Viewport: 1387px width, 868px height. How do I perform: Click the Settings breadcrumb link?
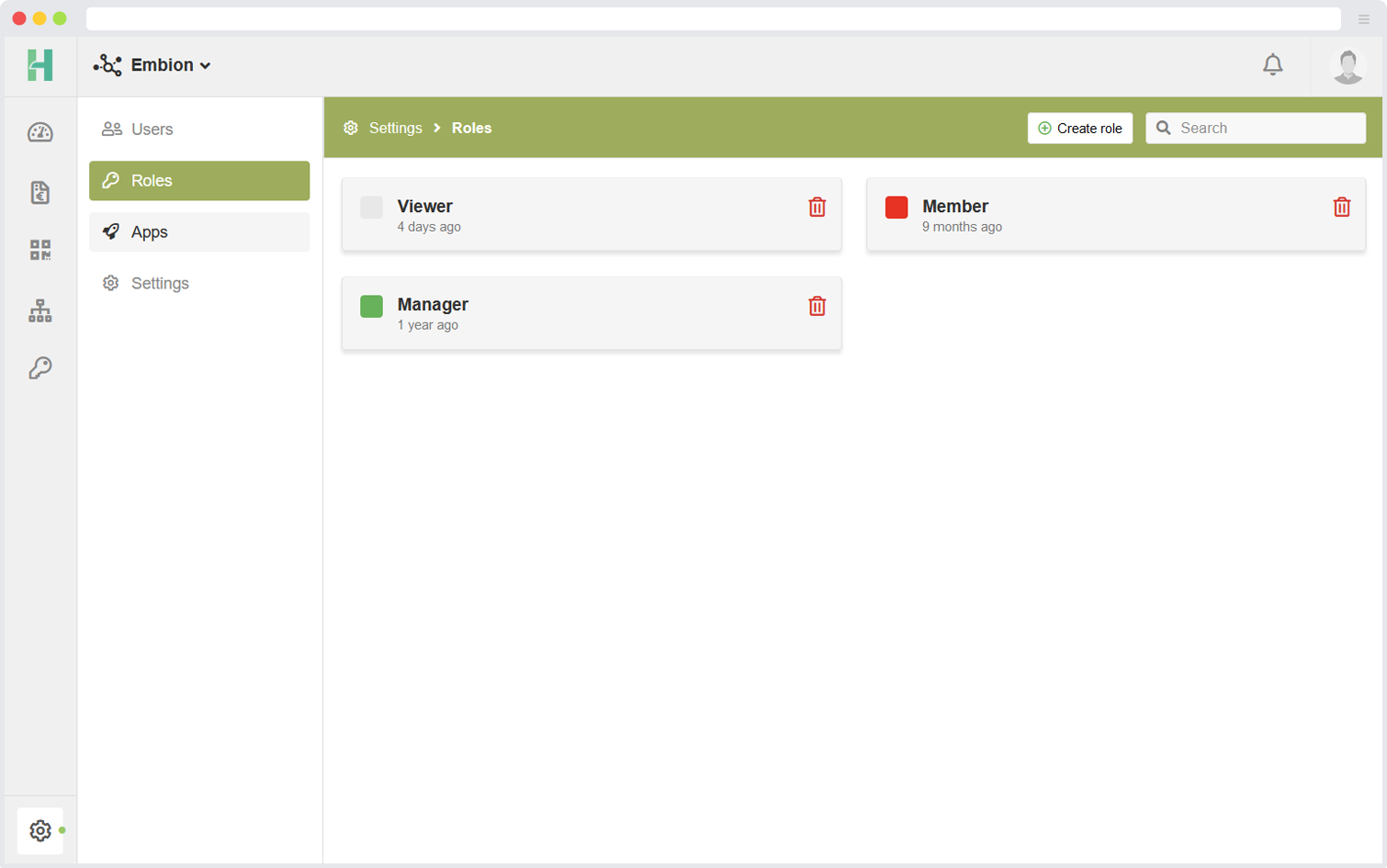coord(395,129)
